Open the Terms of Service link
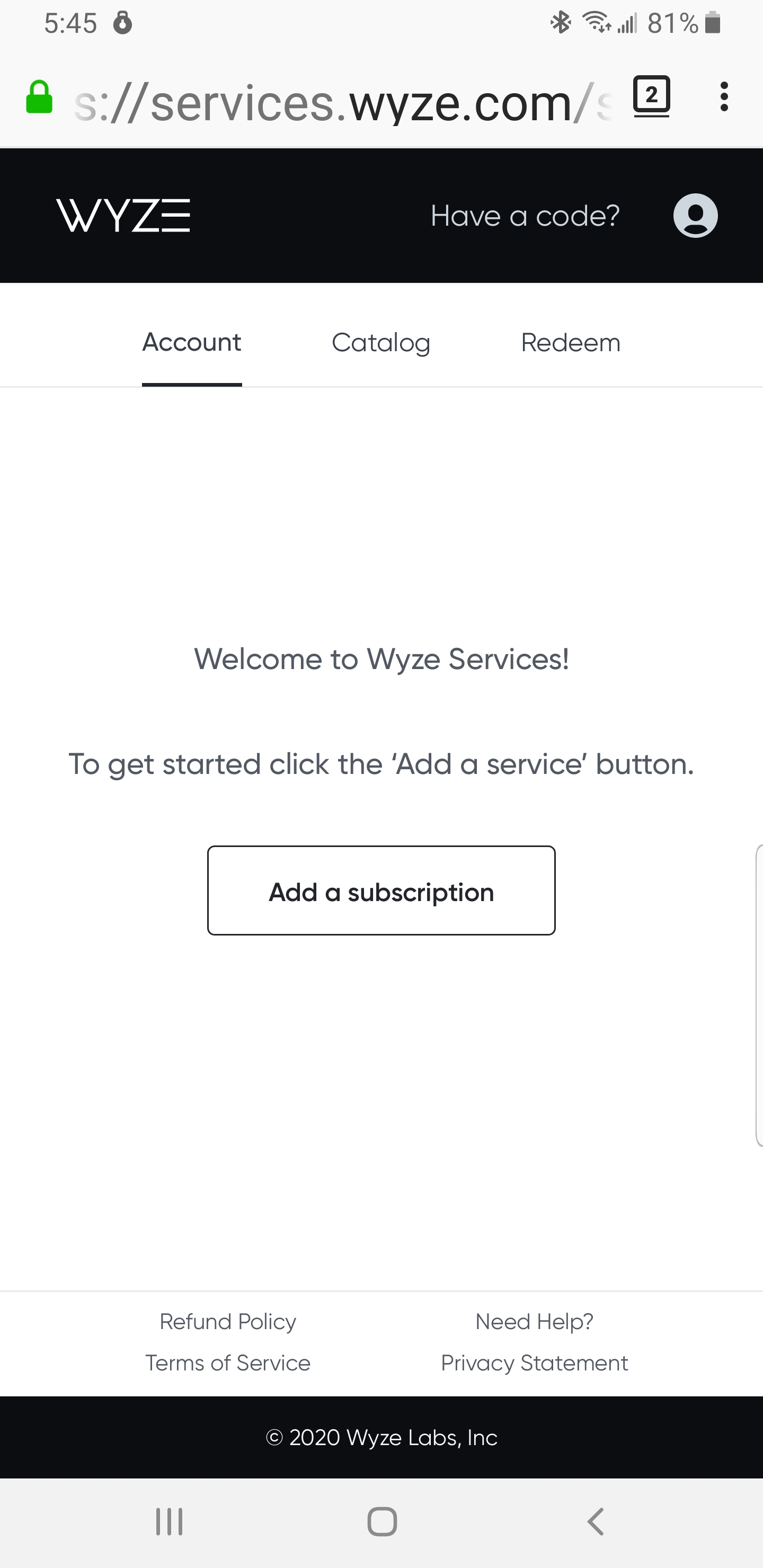This screenshot has height=1568, width=763. tap(228, 1363)
